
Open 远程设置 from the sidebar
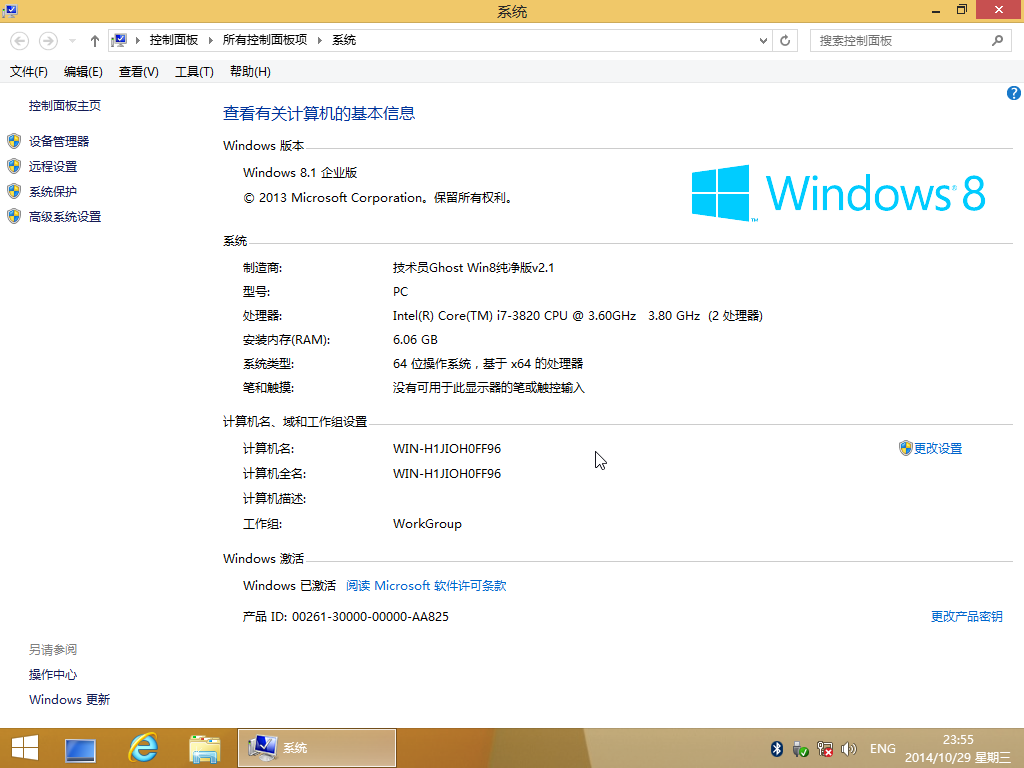(53, 167)
